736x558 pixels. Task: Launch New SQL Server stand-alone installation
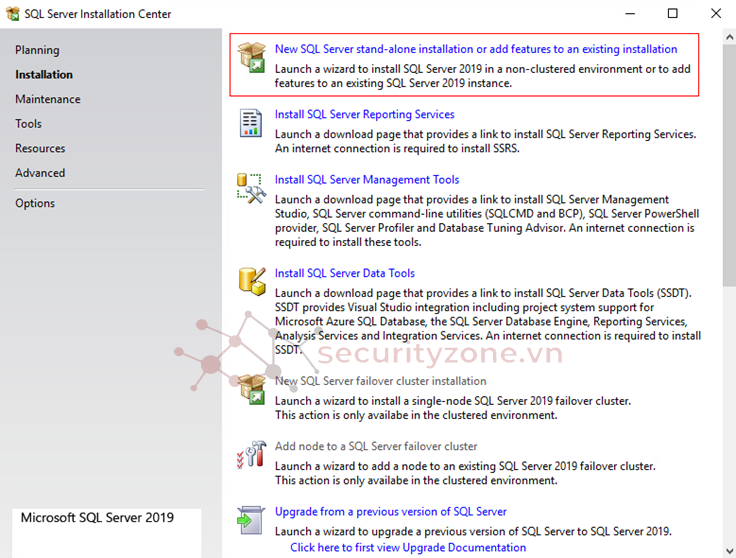pyautogui.click(x=476, y=49)
